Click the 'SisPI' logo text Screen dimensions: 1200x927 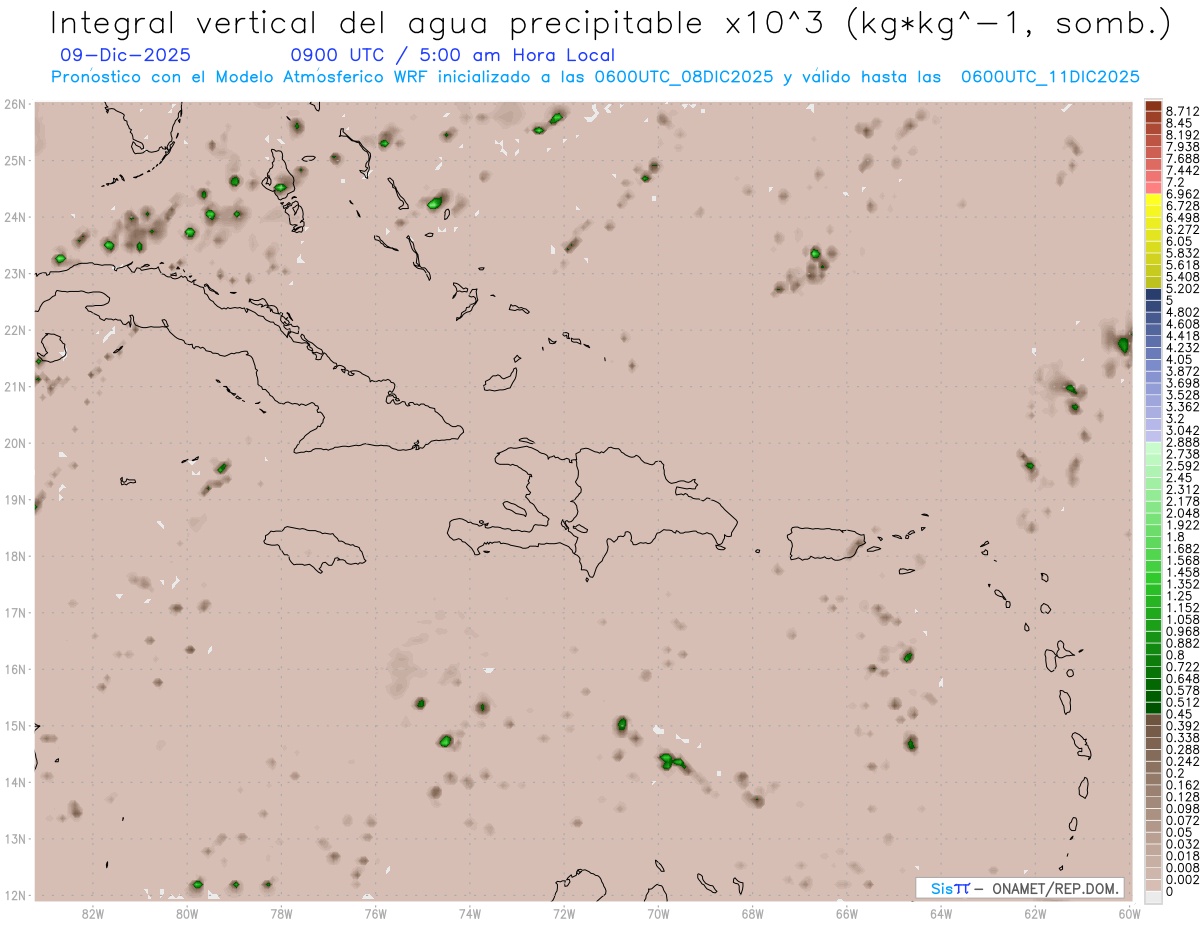950,888
